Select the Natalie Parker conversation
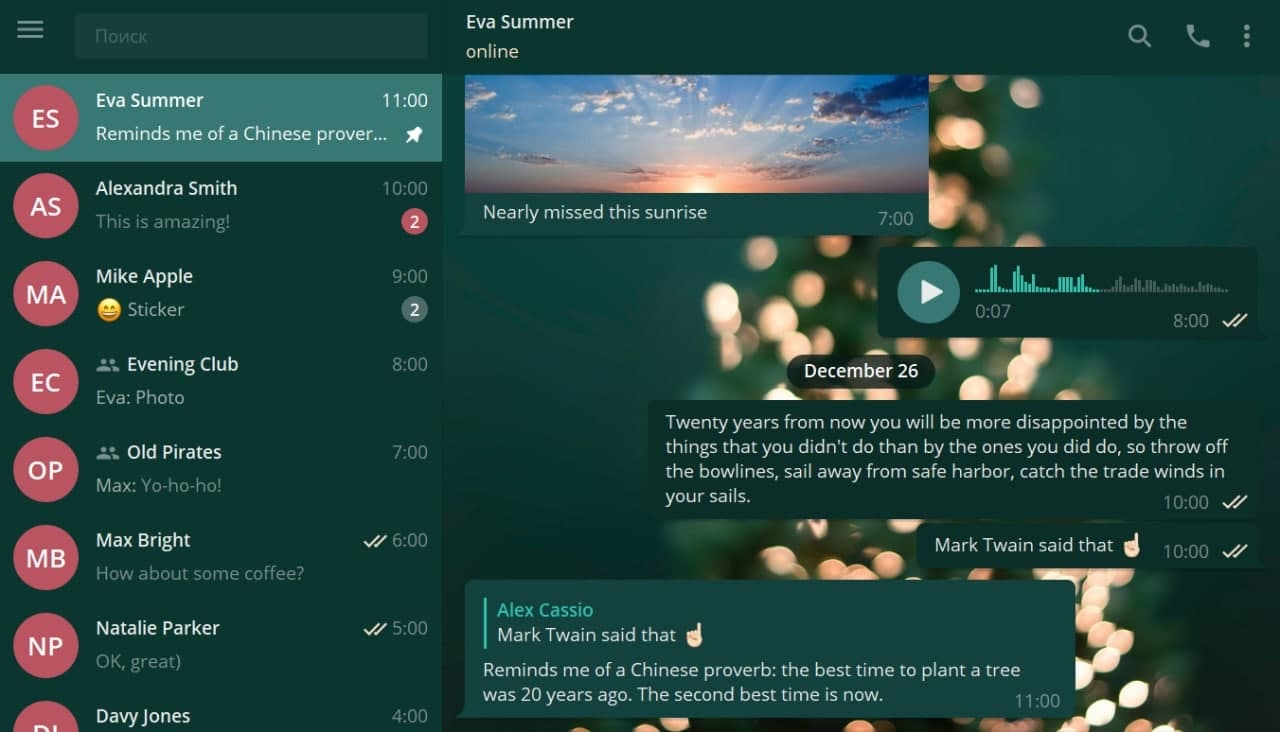This screenshot has height=732, width=1280. tap(221, 646)
